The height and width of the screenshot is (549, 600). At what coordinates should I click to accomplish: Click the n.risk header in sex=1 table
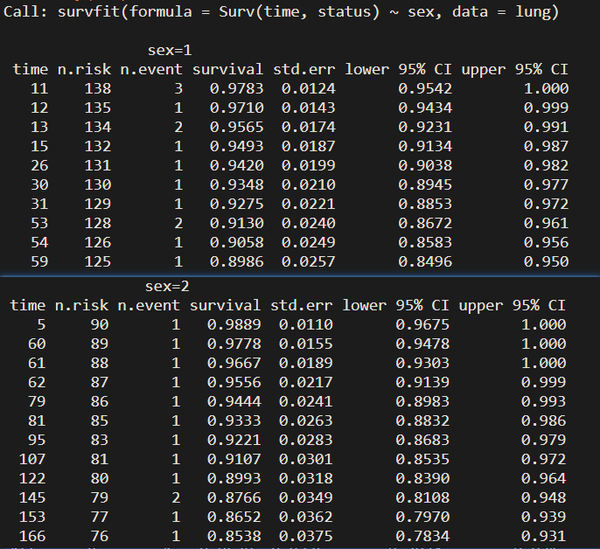pos(84,69)
